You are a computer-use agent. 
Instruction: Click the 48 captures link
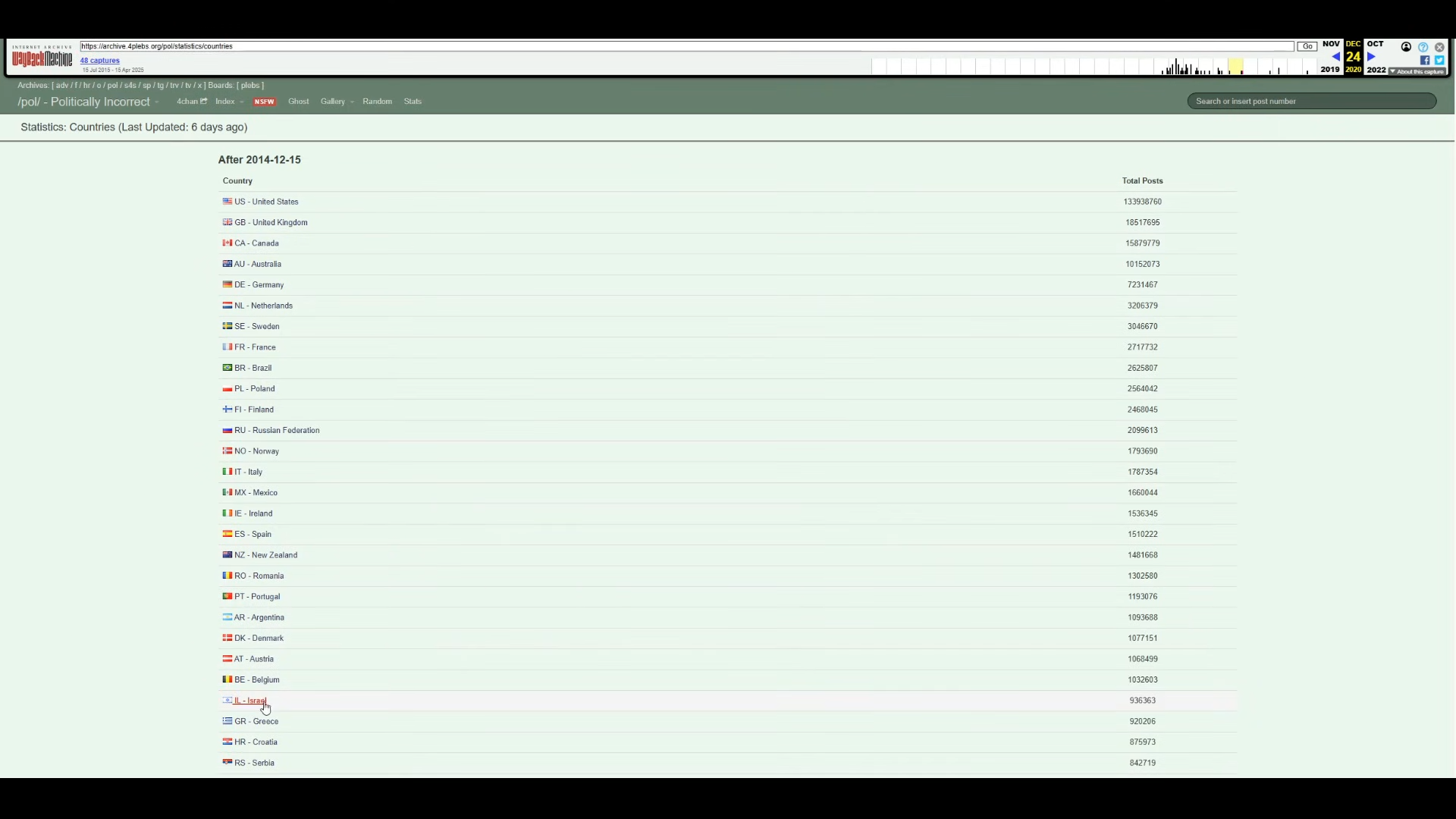point(99,61)
